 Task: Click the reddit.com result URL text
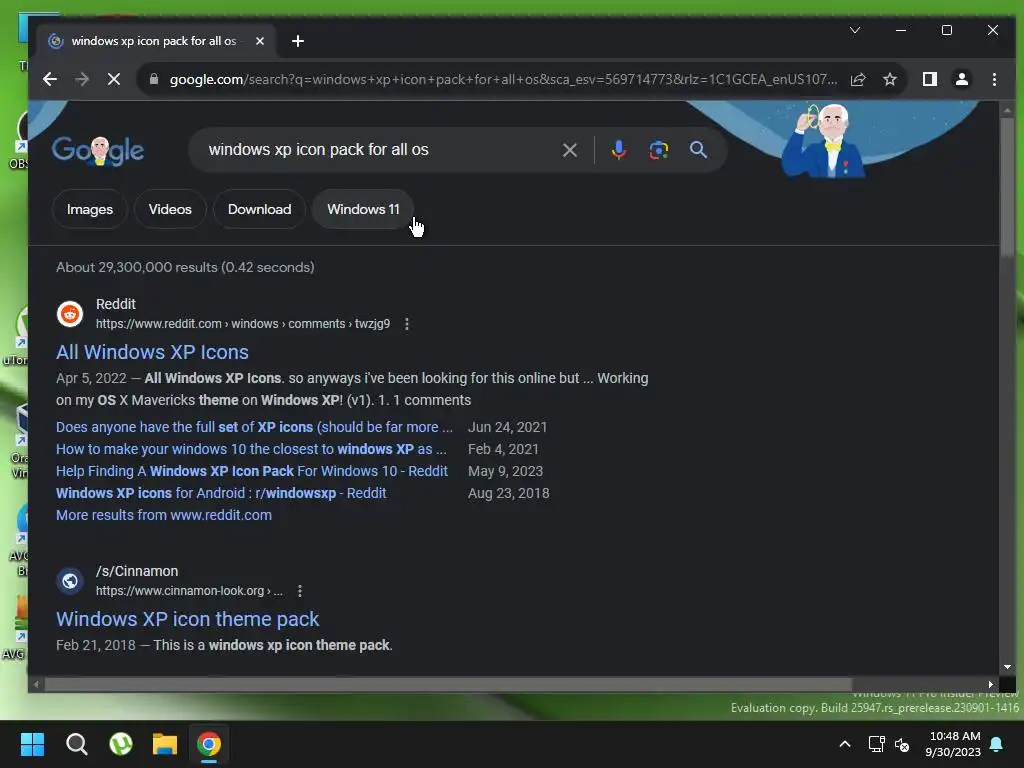242,324
